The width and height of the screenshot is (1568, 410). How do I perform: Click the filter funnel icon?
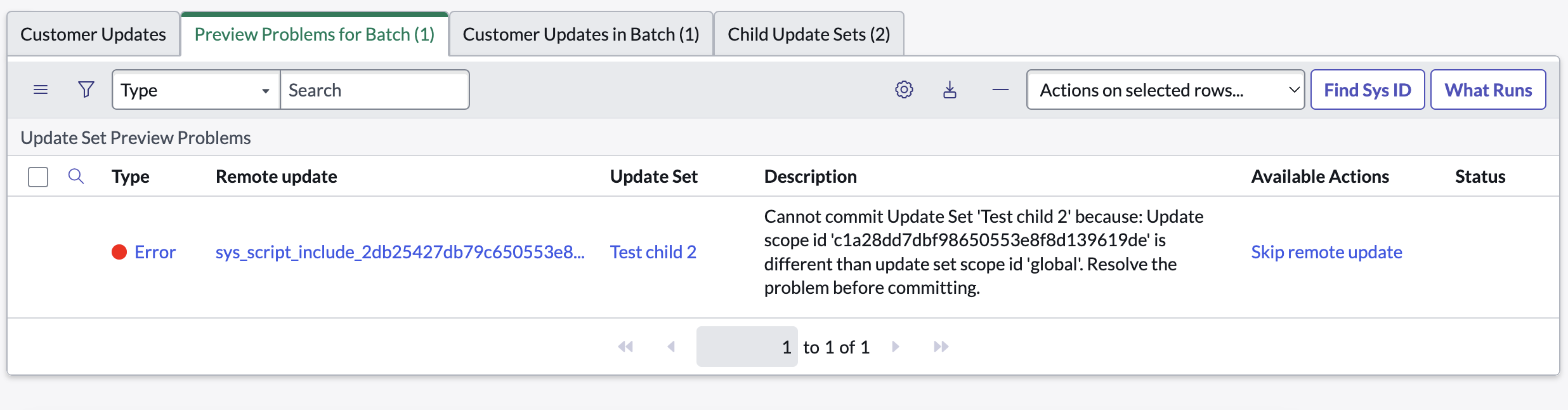click(86, 89)
